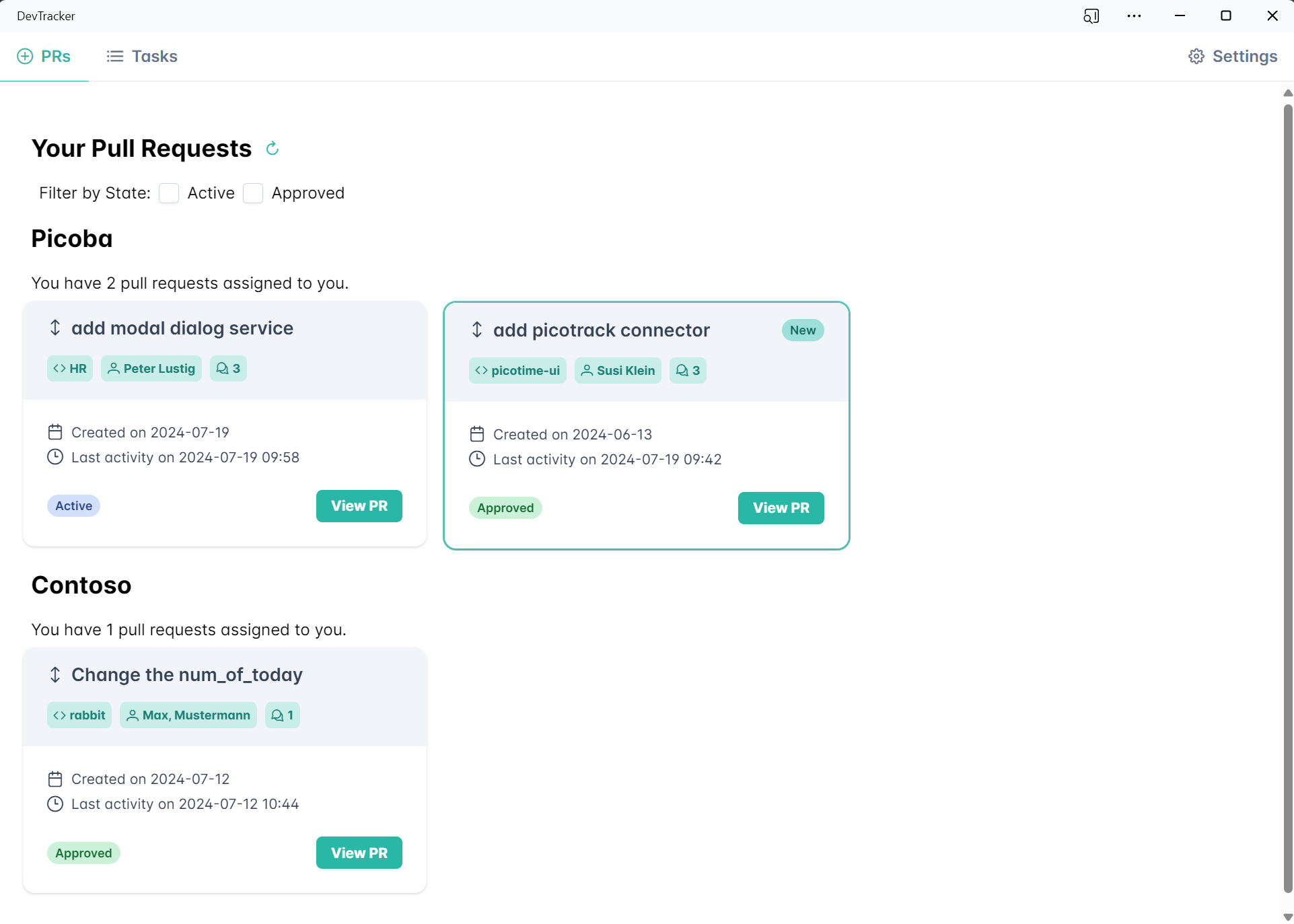
Task: Open the three-dots more options menu
Action: [1134, 16]
